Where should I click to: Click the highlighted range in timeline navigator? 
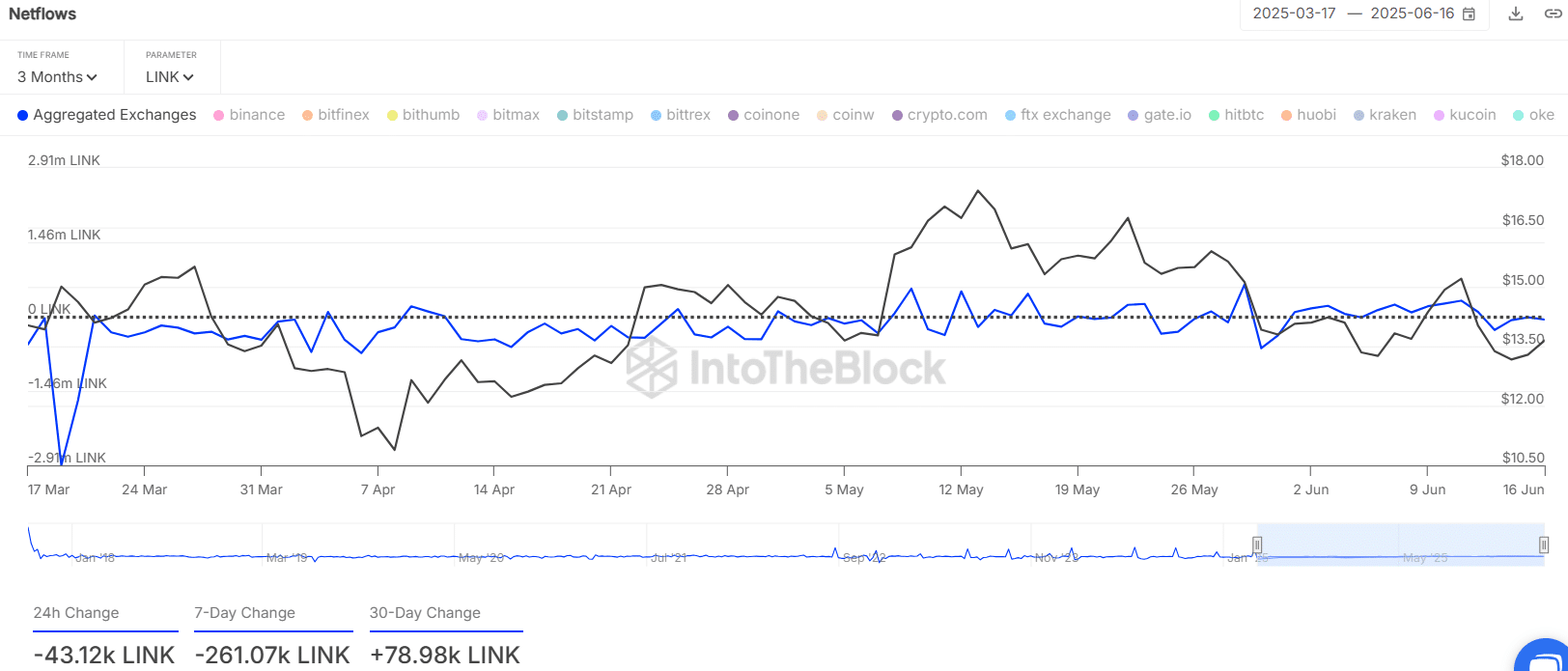coord(1400,545)
